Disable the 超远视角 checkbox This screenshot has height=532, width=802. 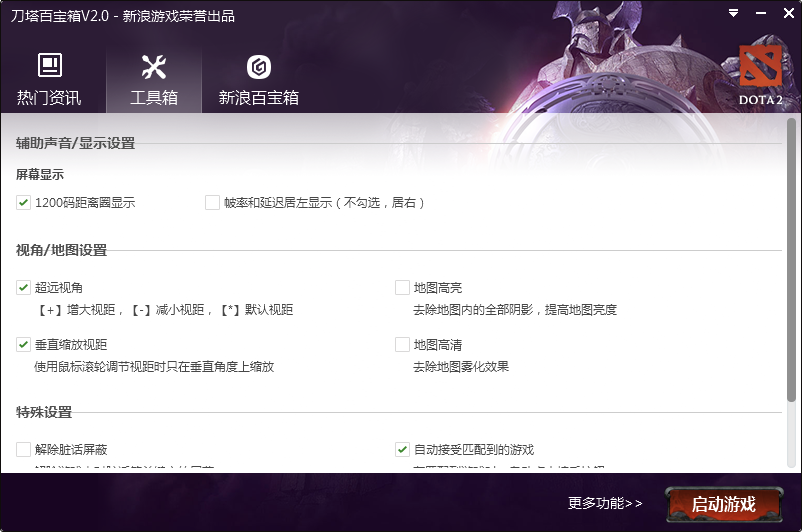24,288
